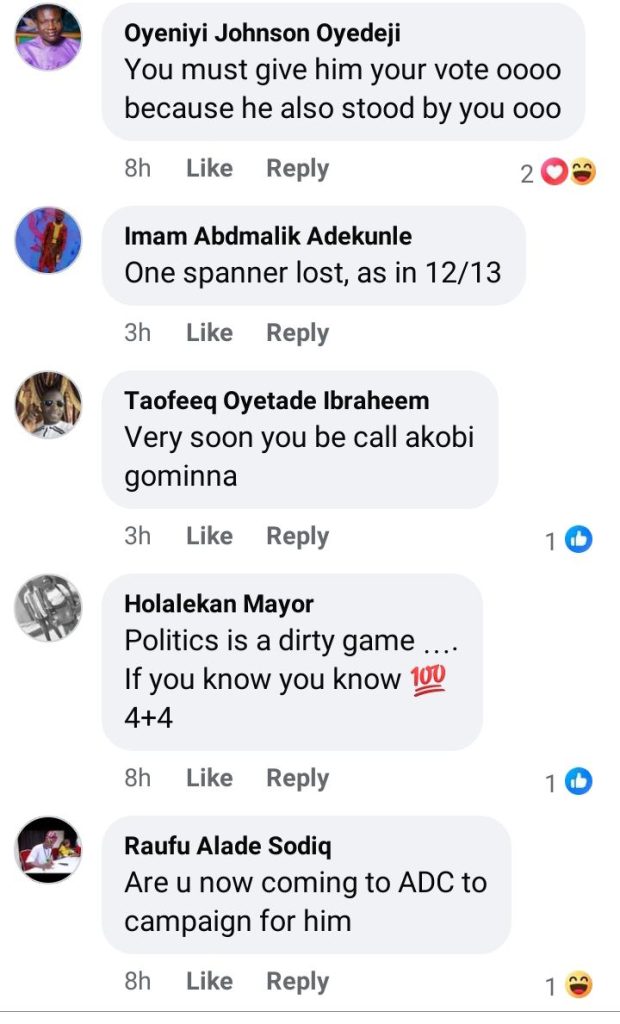Open Holalekan Mayor's profile name link
620x1024 pixels.
pos(219,604)
